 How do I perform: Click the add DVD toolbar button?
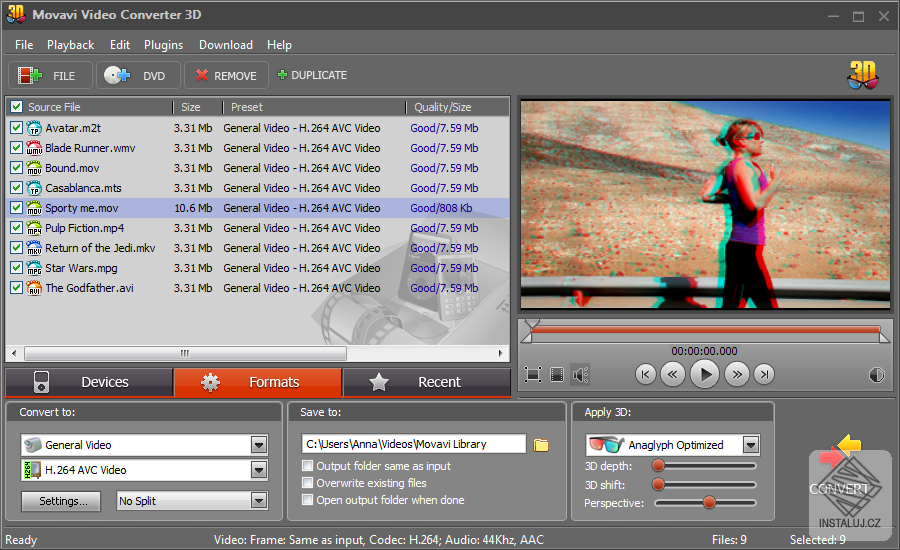pos(138,75)
